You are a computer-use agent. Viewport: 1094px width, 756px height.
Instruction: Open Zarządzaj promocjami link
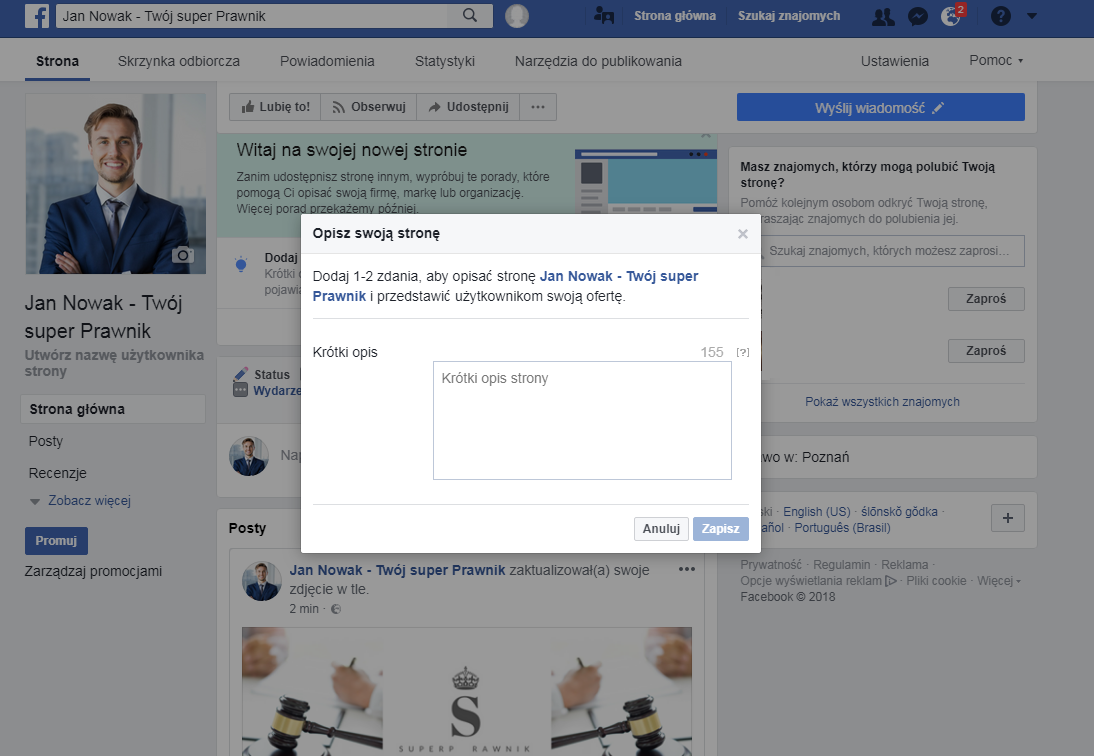(x=93, y=571)
